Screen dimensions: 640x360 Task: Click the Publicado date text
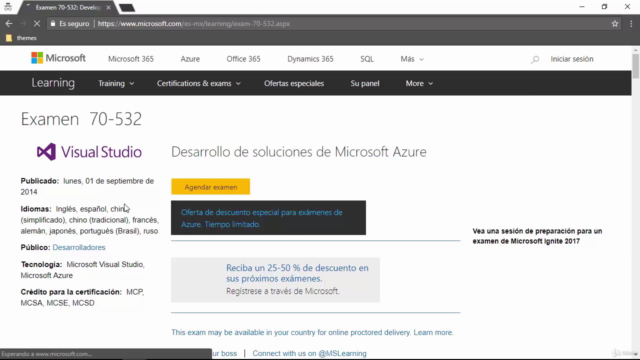click(x=87, y=186)
